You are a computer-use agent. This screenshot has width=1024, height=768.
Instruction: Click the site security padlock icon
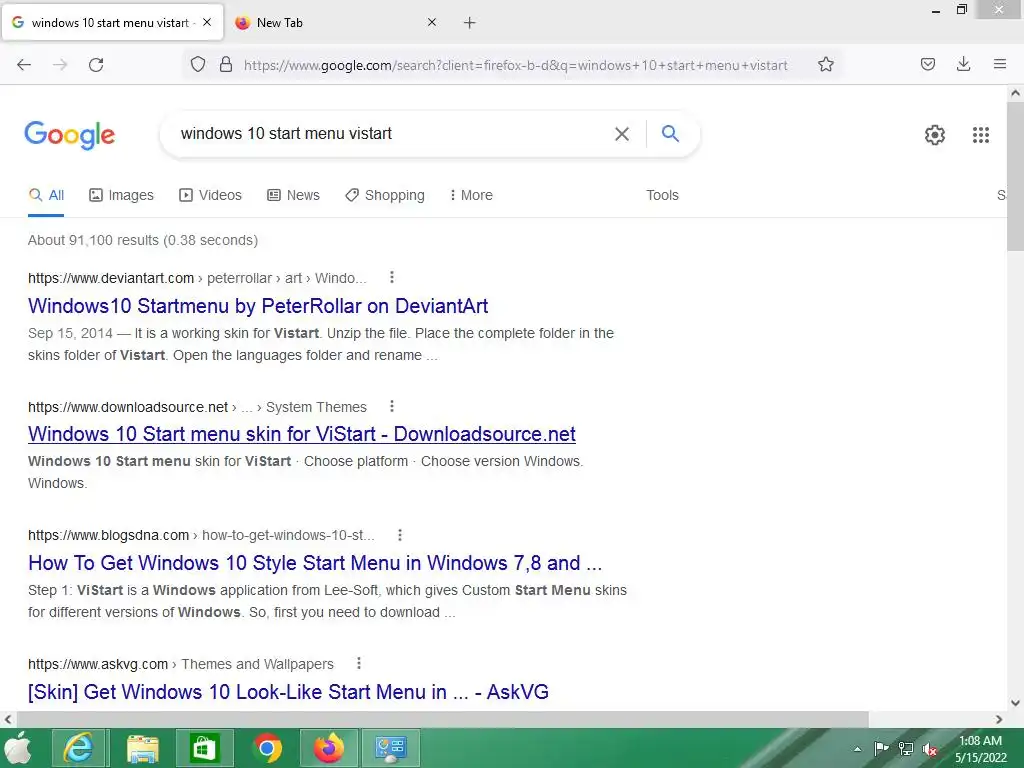[226, 64]
